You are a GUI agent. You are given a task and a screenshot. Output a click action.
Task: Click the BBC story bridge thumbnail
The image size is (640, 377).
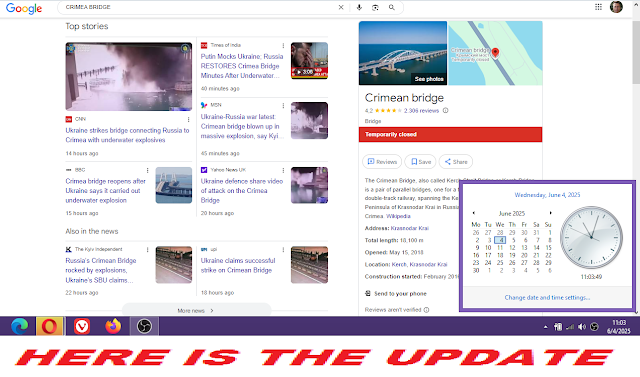coord(173,185)
